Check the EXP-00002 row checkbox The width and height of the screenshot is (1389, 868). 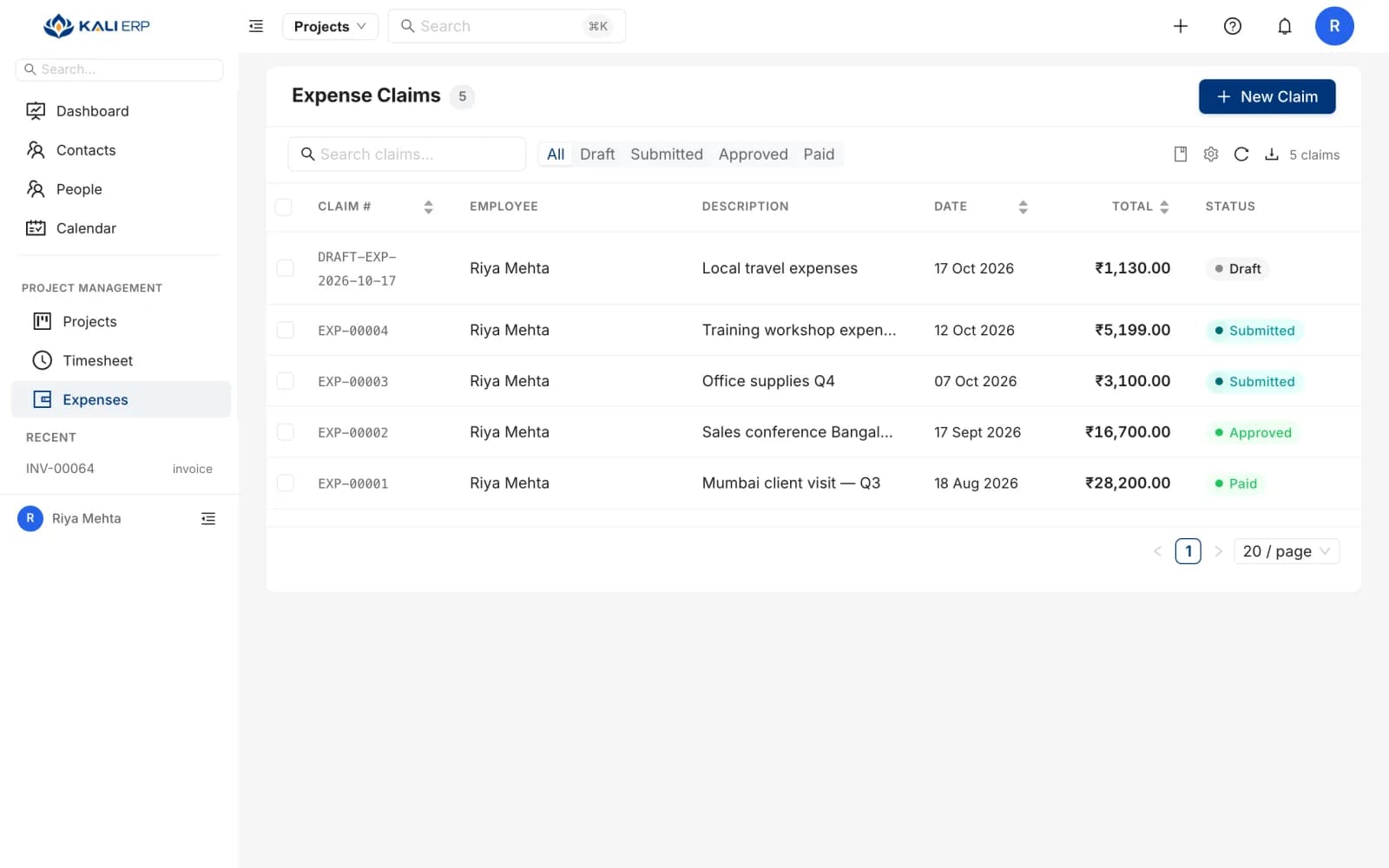[285, 432]
